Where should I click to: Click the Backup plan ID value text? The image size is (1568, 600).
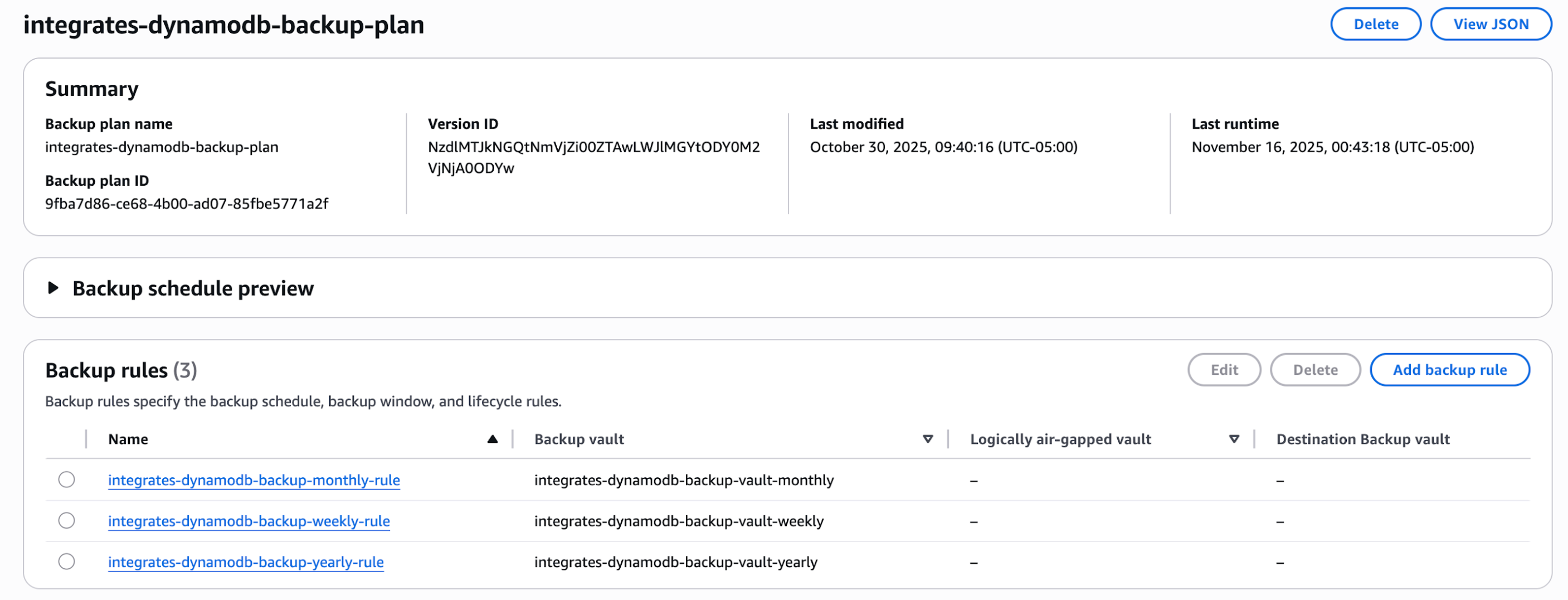tap(186, 204)
